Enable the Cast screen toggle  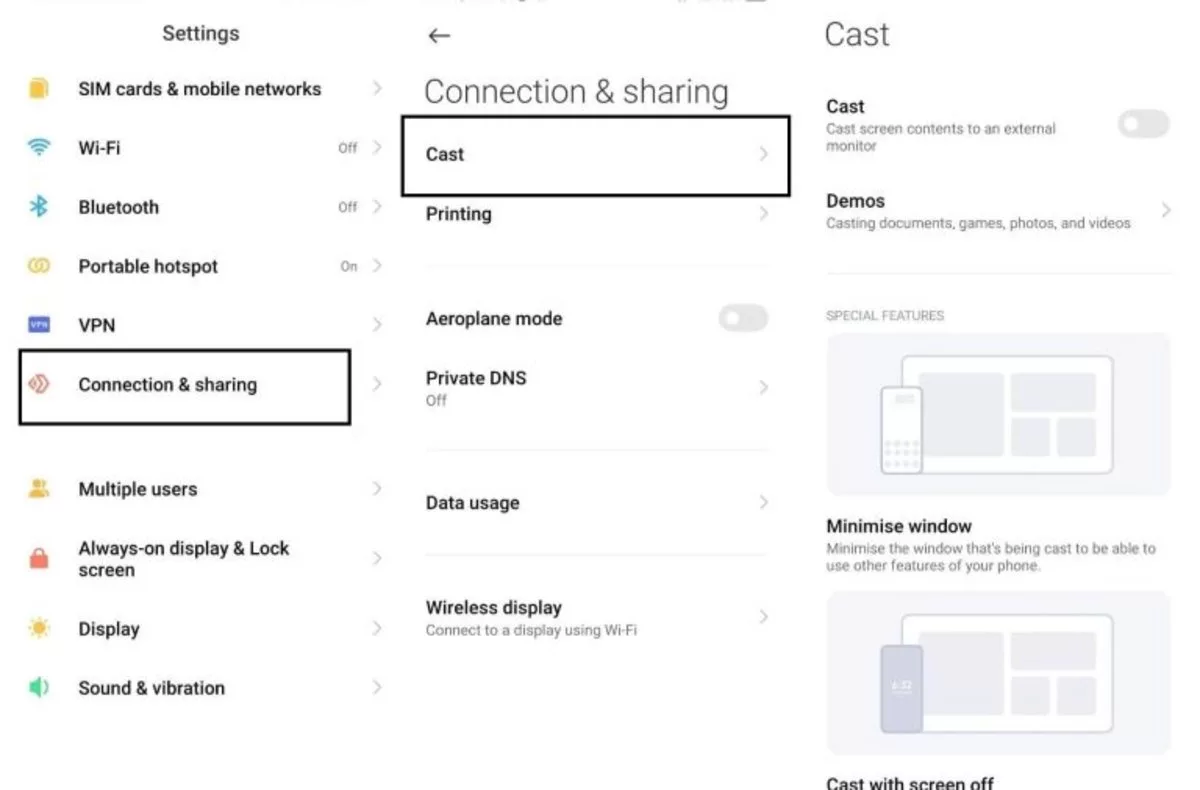(1143, 124)
